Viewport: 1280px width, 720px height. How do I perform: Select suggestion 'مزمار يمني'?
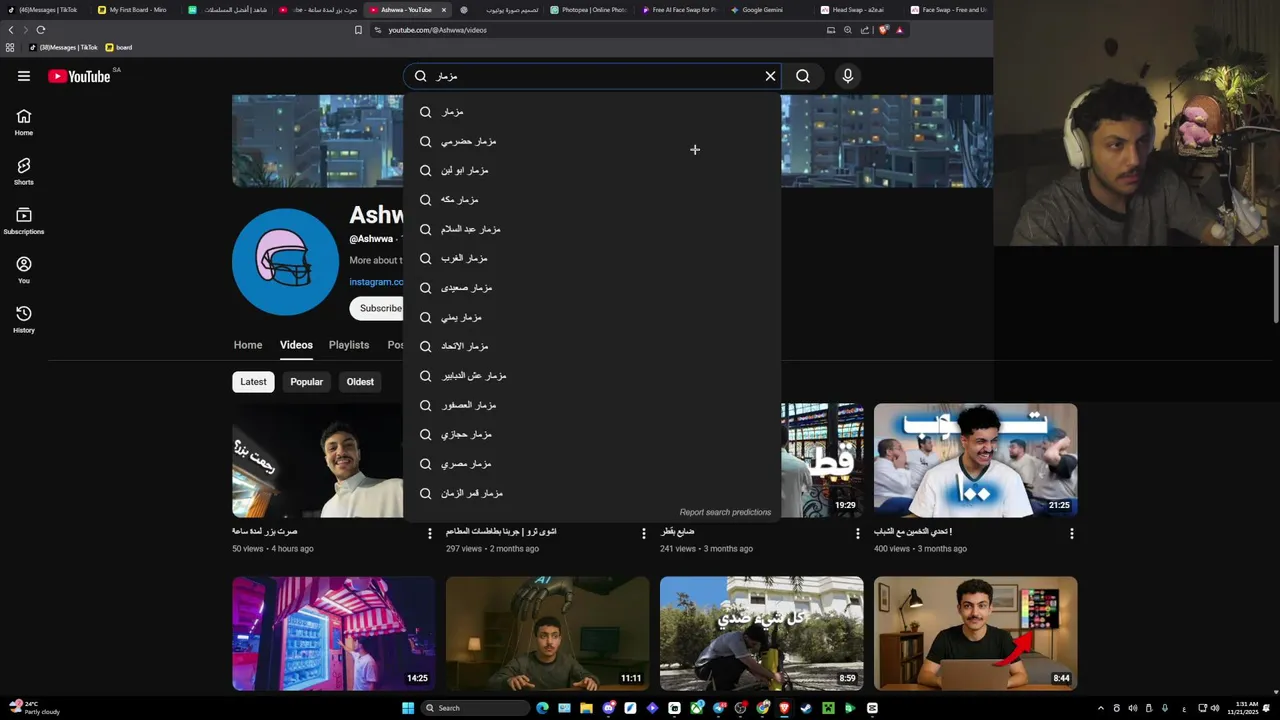[x=592, y=317]
